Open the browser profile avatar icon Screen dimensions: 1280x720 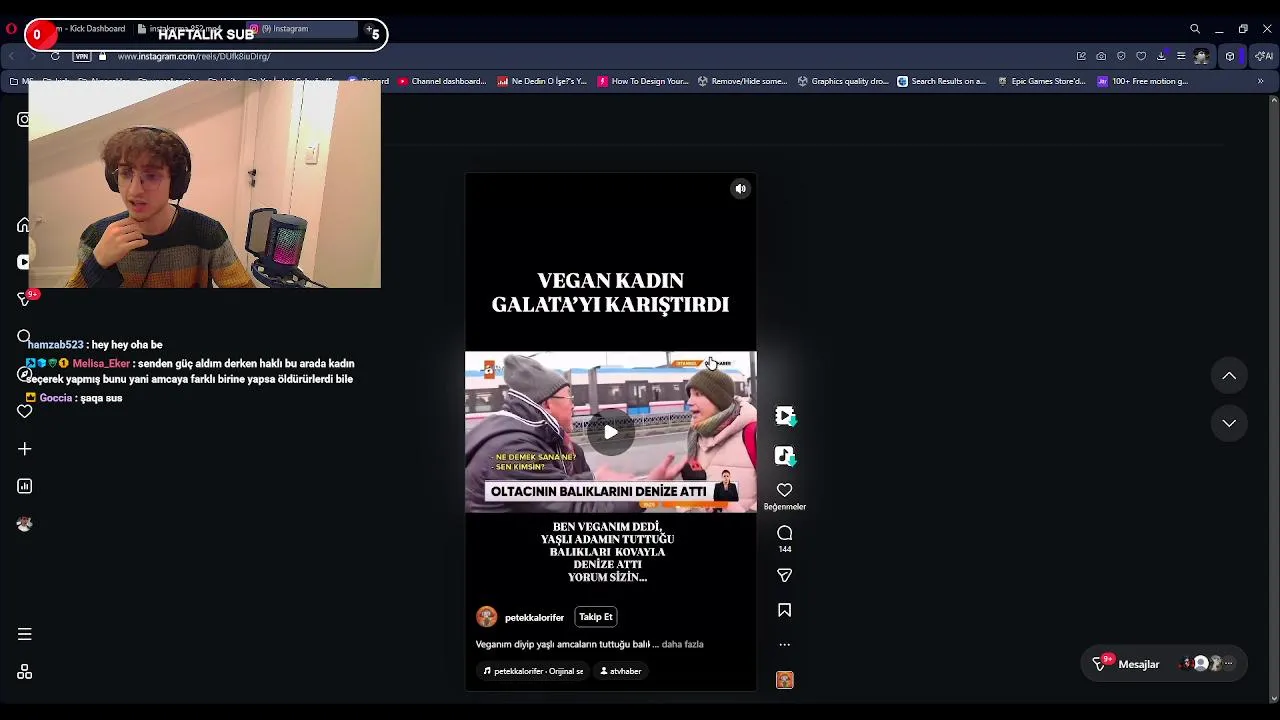tap(1201, 56)
